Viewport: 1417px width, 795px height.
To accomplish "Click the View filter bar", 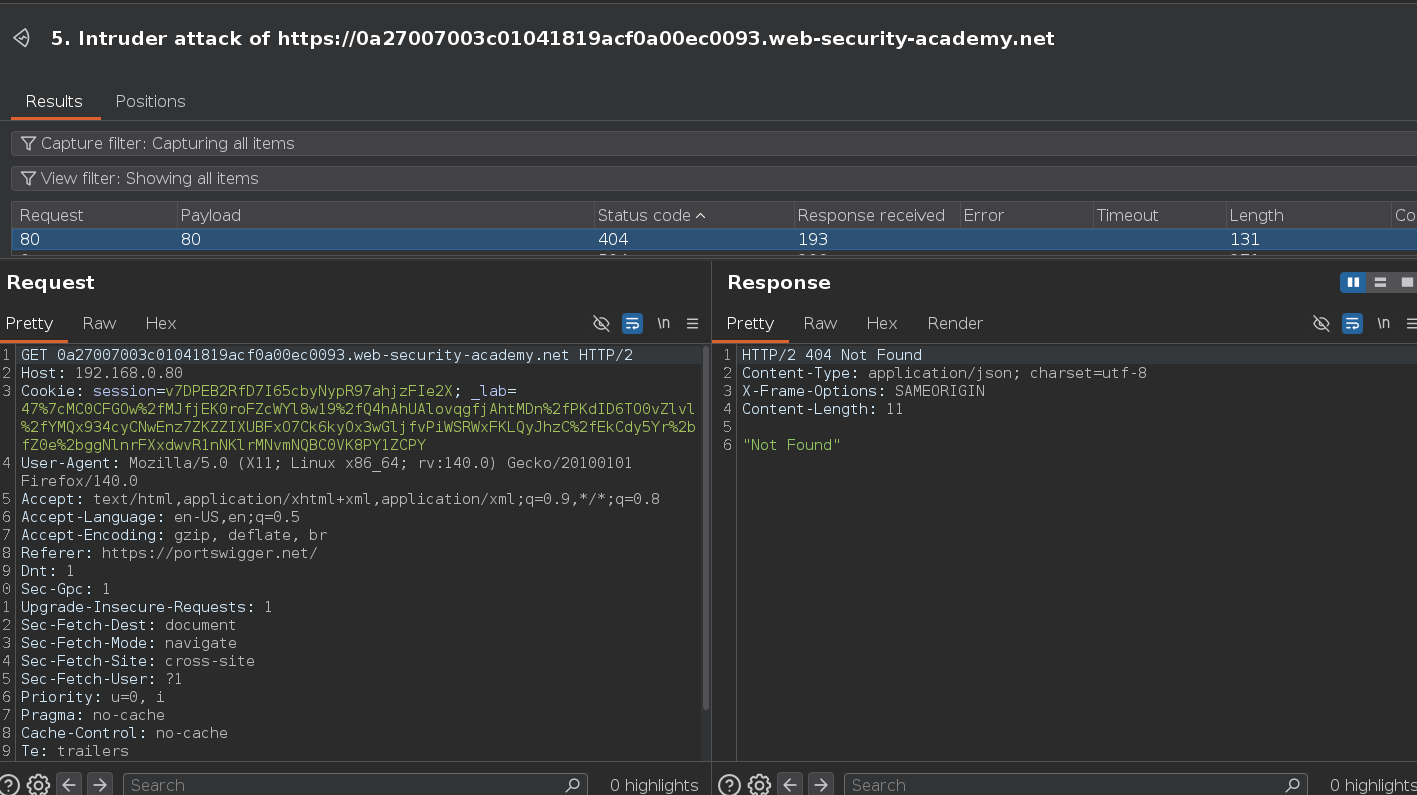I will pos(714,179).
